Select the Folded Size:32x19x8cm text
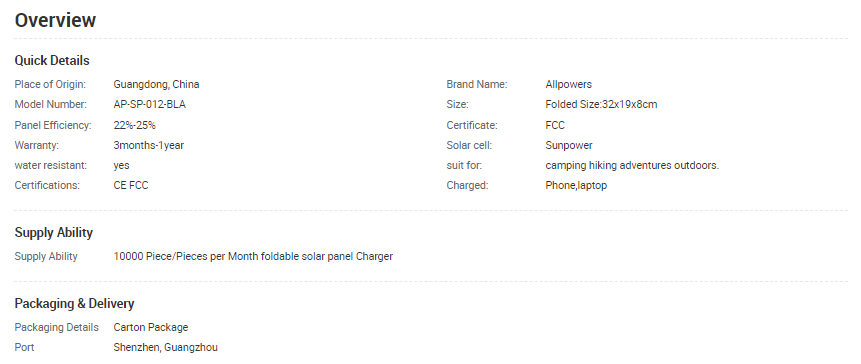 point(601,104)
